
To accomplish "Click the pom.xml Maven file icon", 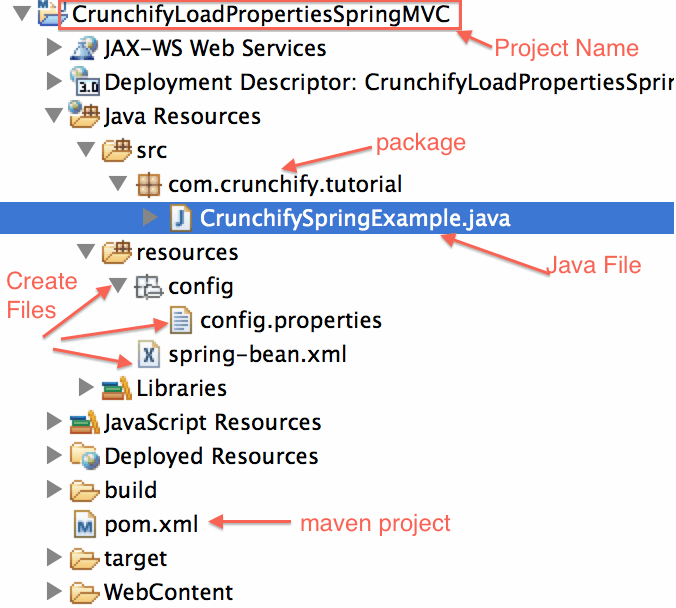I will (85, 524).
